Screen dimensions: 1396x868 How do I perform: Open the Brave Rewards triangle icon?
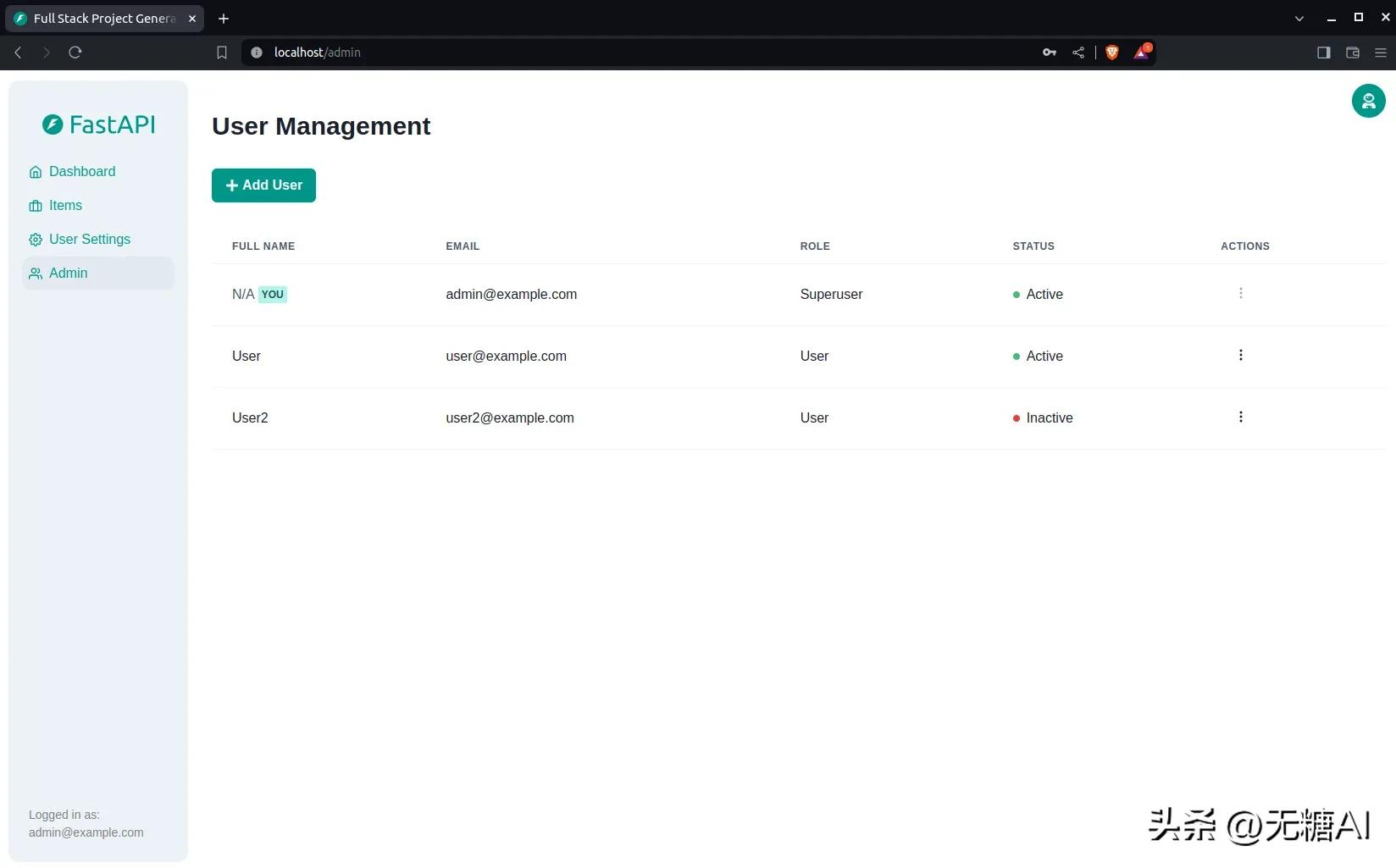(1140, 52)
